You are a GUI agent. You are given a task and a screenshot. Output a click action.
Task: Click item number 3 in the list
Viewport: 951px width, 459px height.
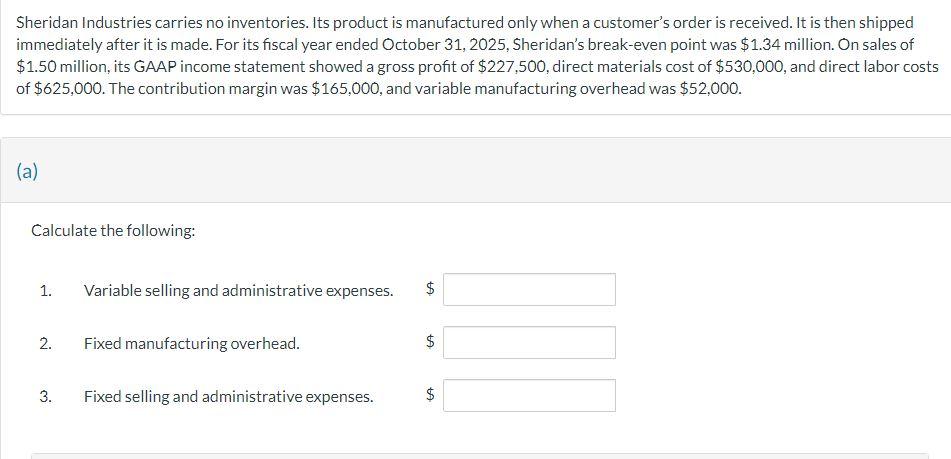45,396
